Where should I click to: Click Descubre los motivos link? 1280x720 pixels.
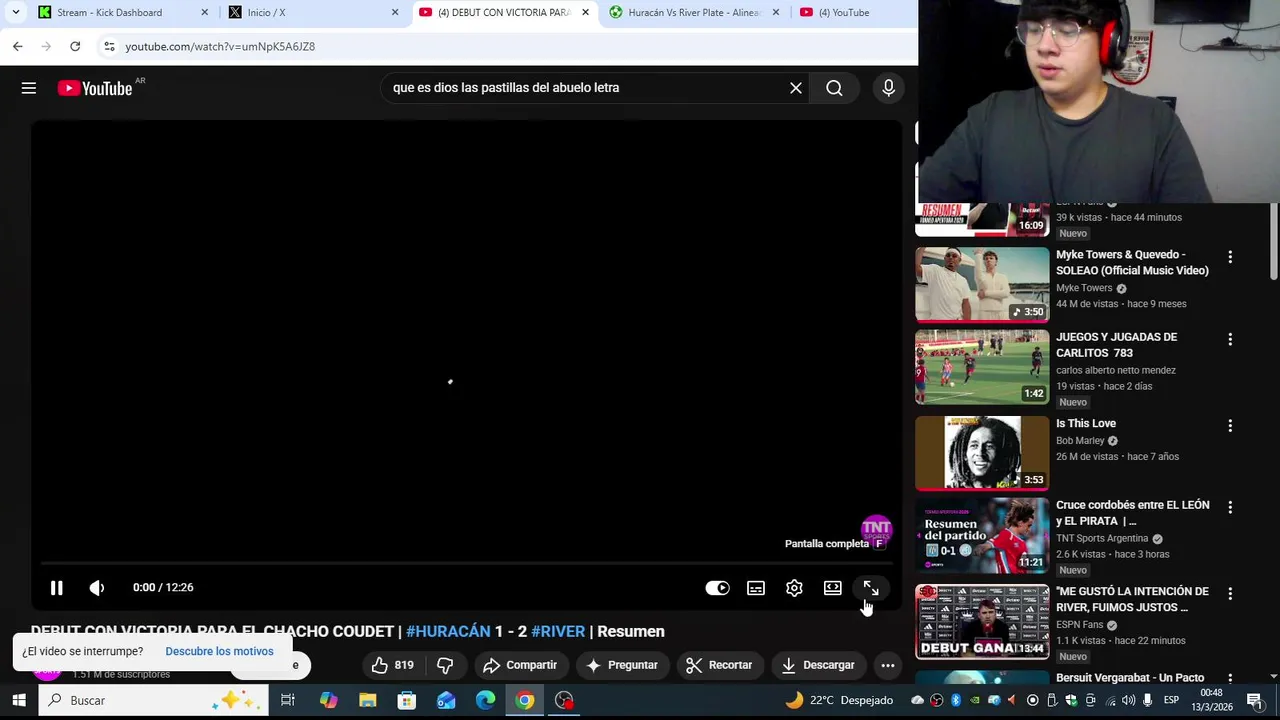pos(219,651)
